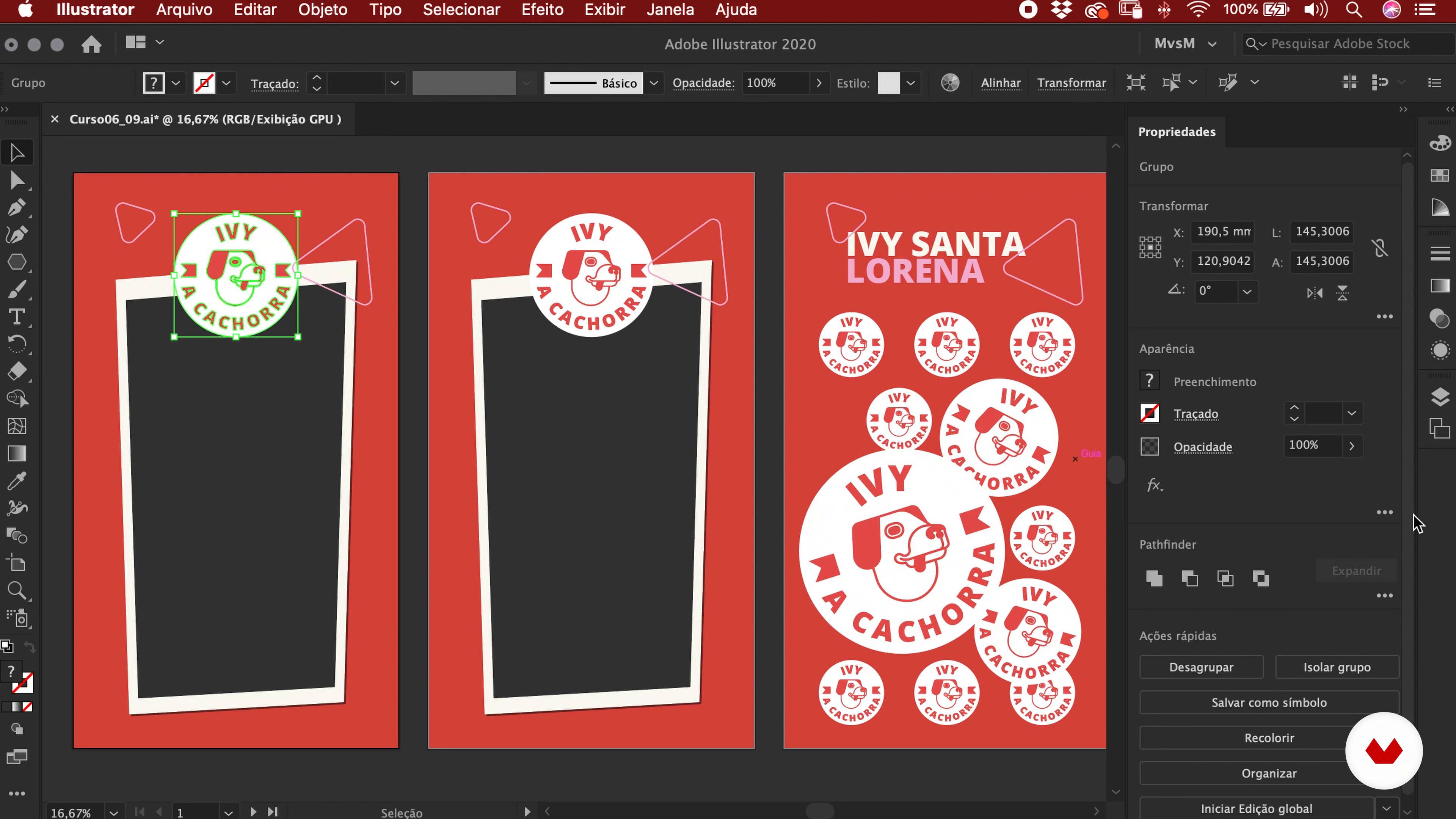The height and width of the screenshot is (819, 1456).
Task: Select the Zoom tool magnifier
Action: pyautogui.click(x=17, y=591)
